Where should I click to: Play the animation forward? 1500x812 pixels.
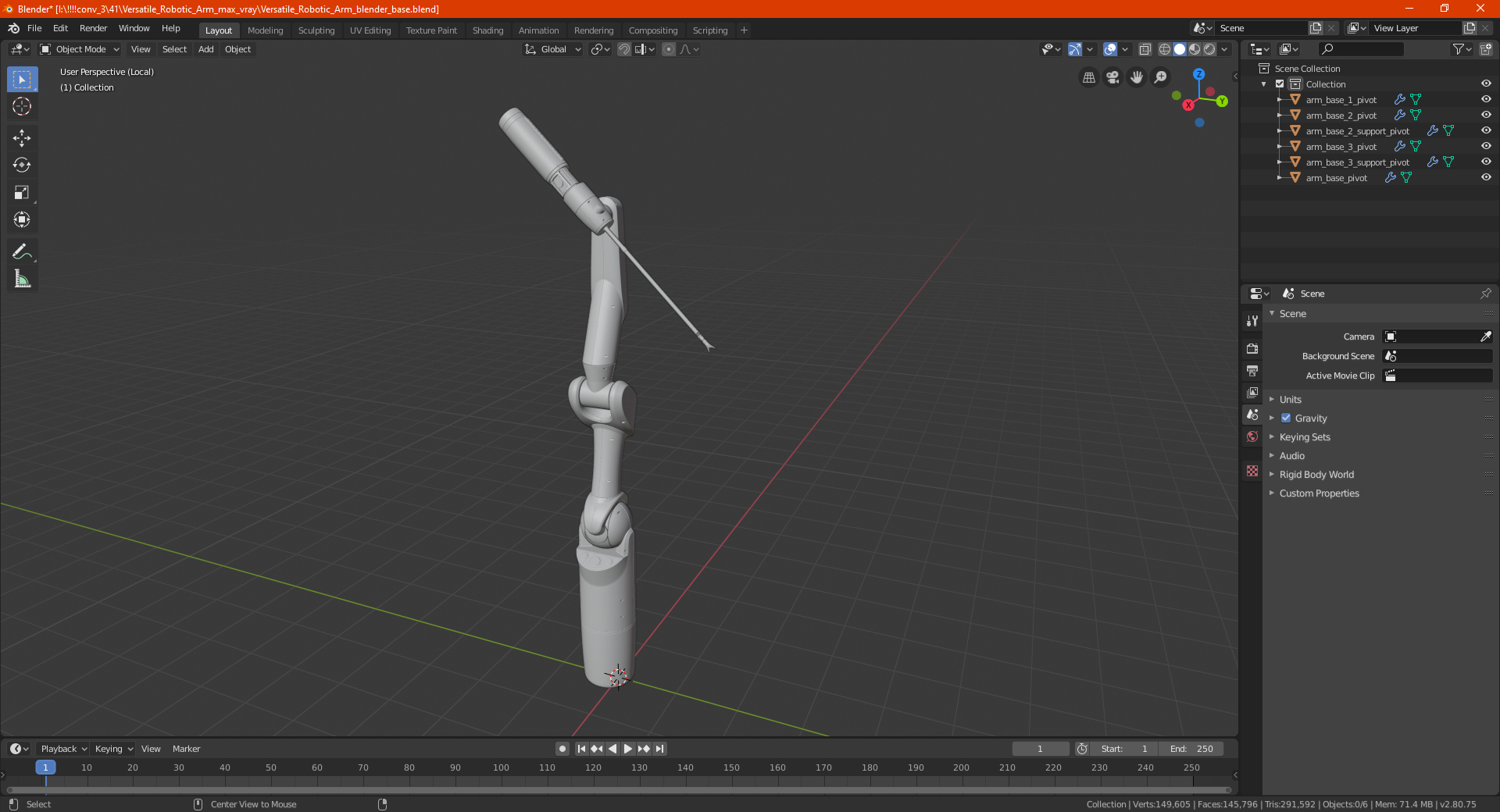click(x=628, y=749)
